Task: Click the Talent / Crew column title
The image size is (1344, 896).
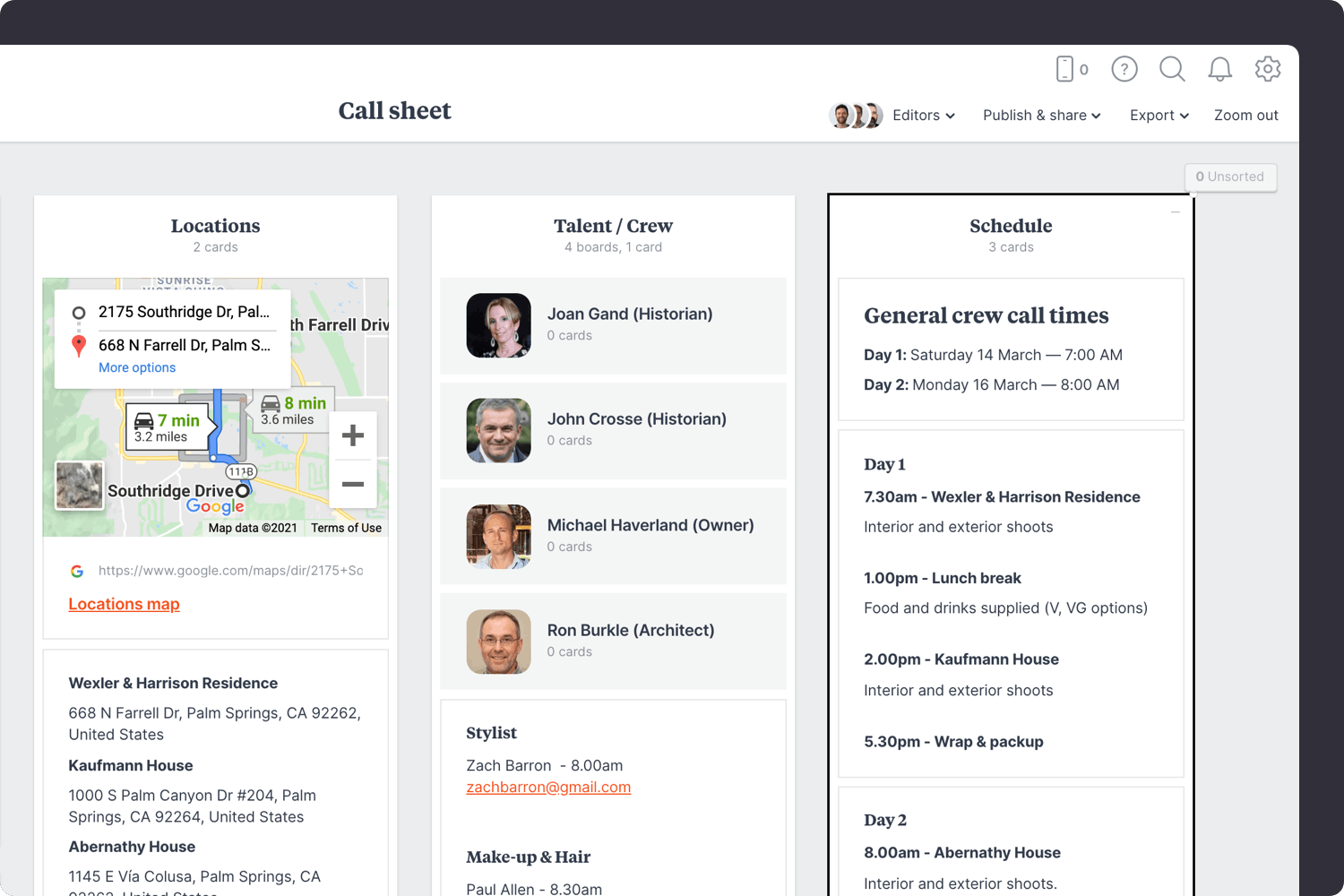Action: [x=613, y=226]
